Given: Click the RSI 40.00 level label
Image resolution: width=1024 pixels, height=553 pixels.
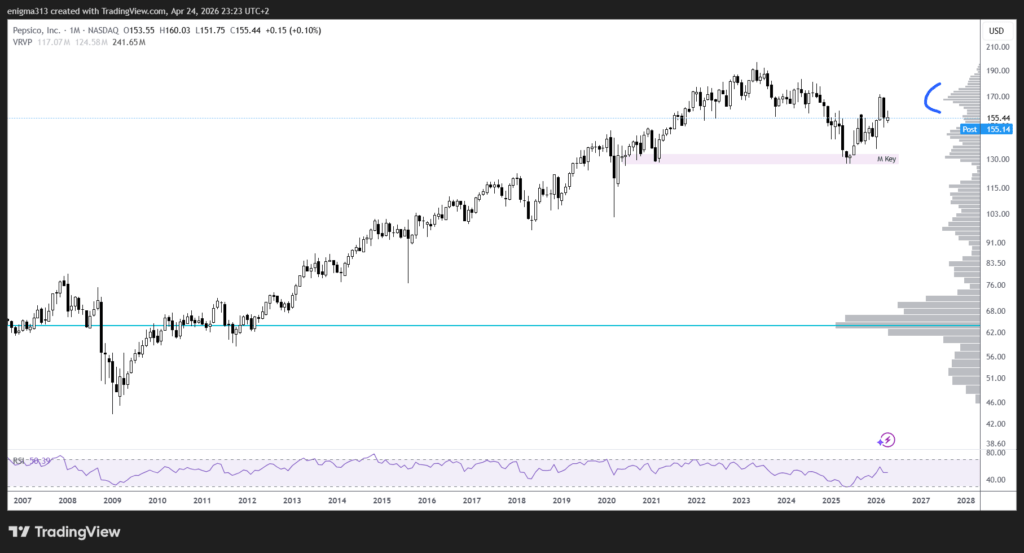Looking at the screenshot, I should pos(996,480).
